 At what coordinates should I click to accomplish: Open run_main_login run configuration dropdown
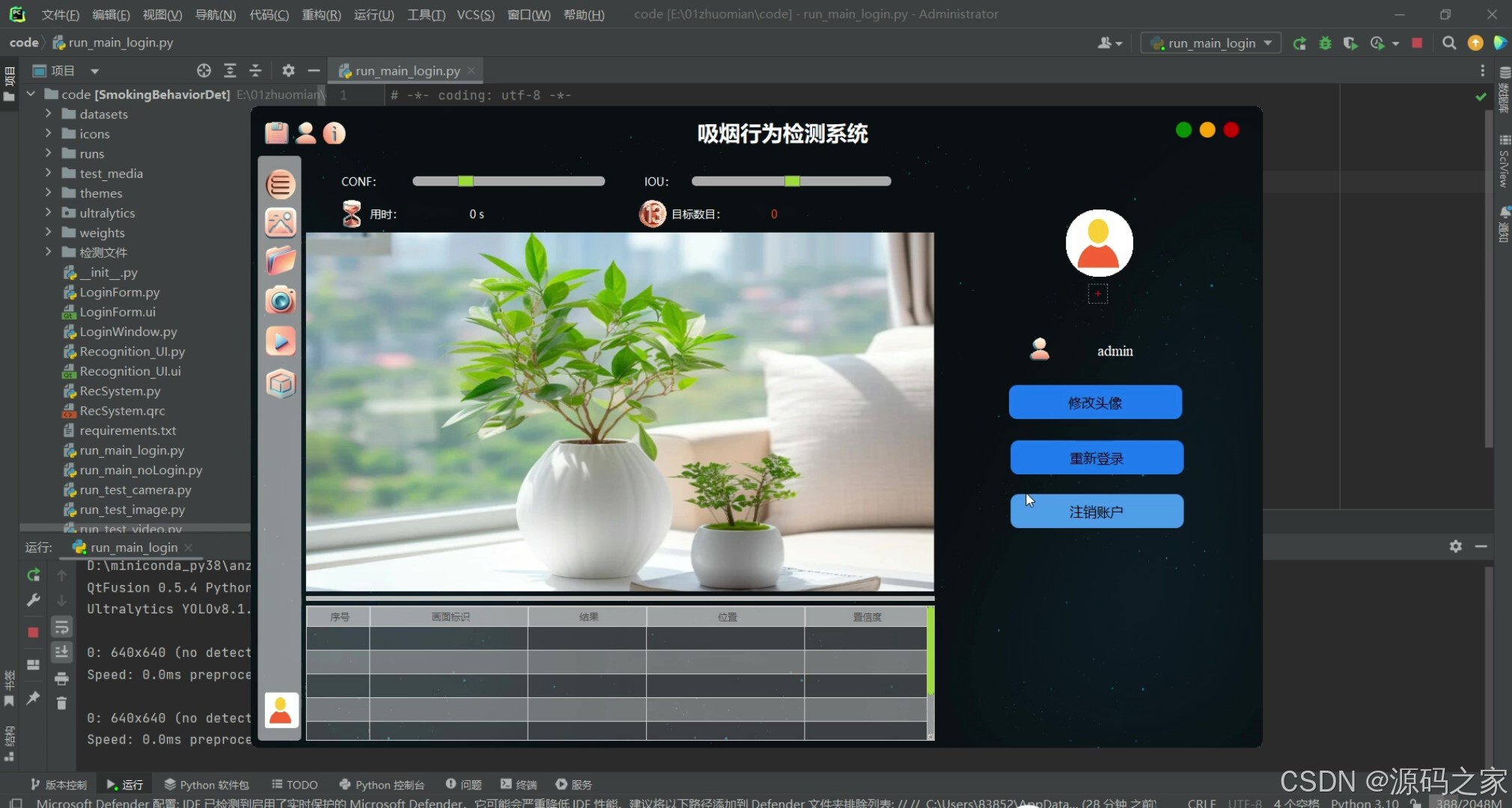[x=1211, y=43]
